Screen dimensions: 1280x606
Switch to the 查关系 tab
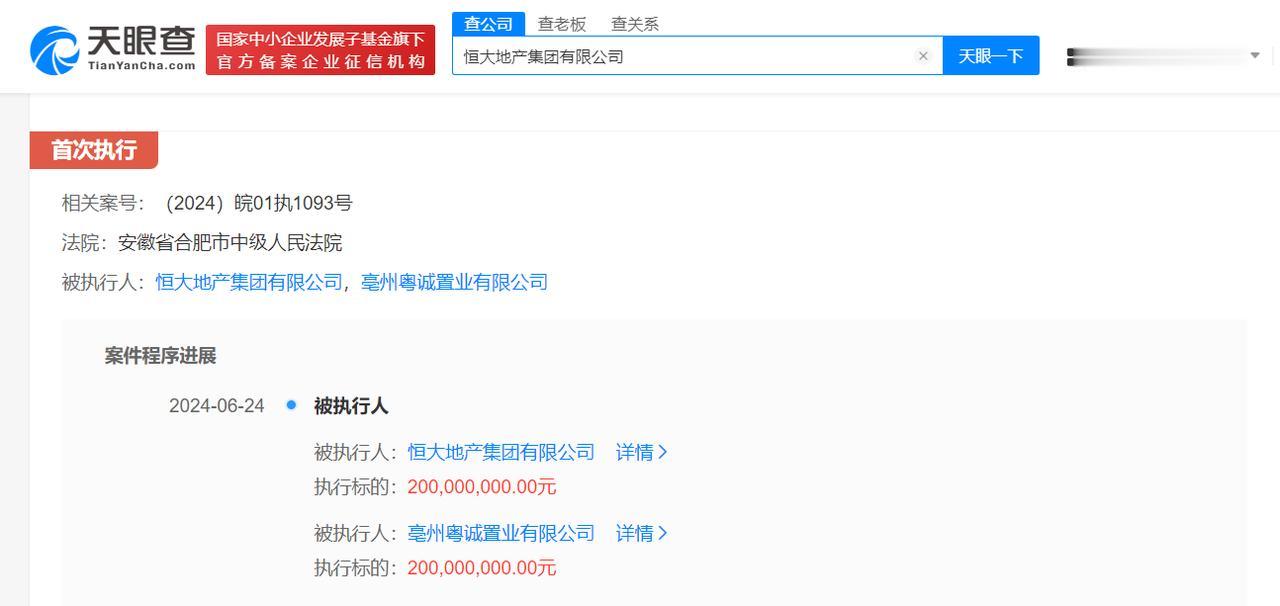coord(635,24)
